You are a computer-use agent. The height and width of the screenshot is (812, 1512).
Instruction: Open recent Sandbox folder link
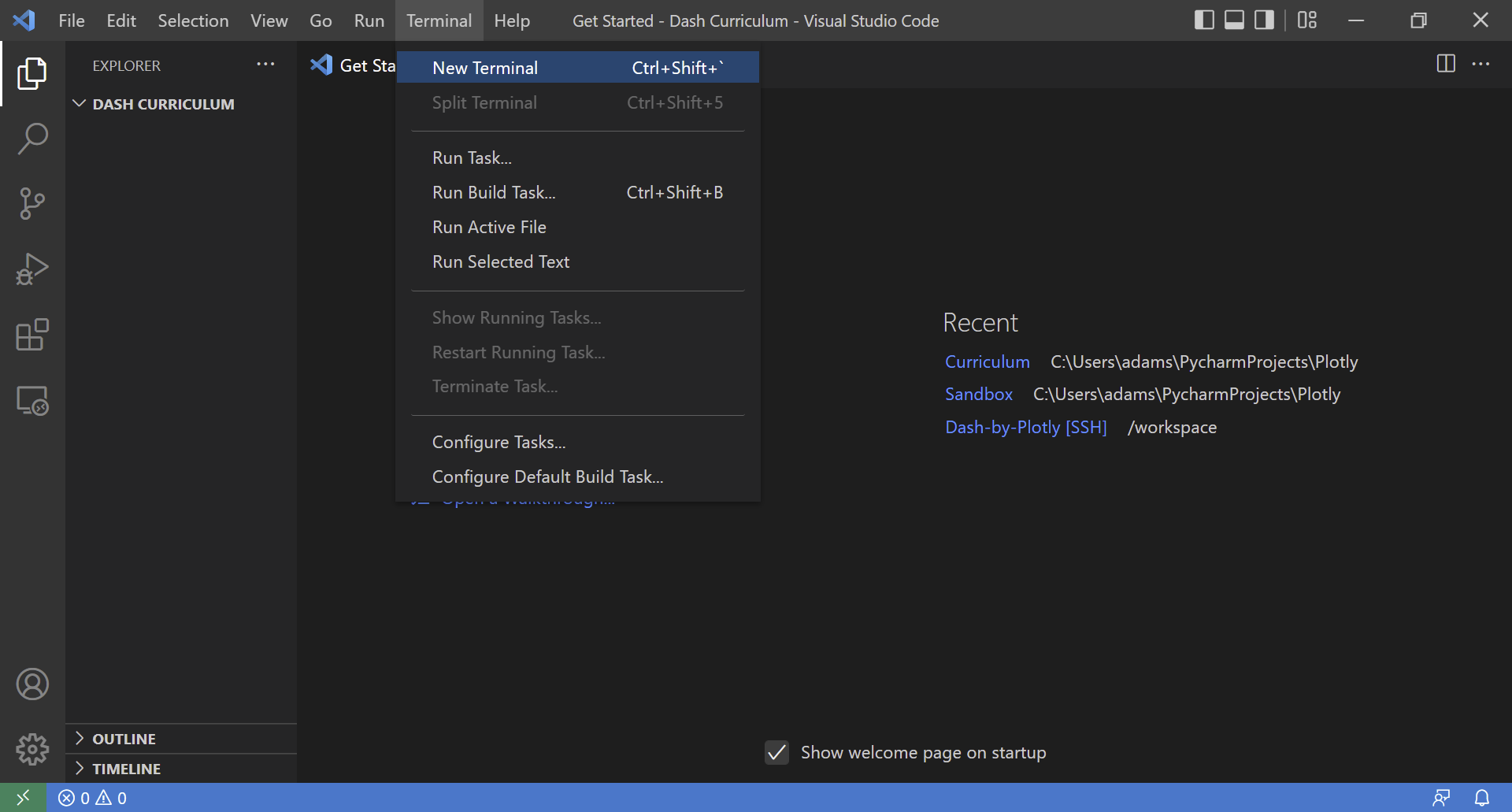979,394
